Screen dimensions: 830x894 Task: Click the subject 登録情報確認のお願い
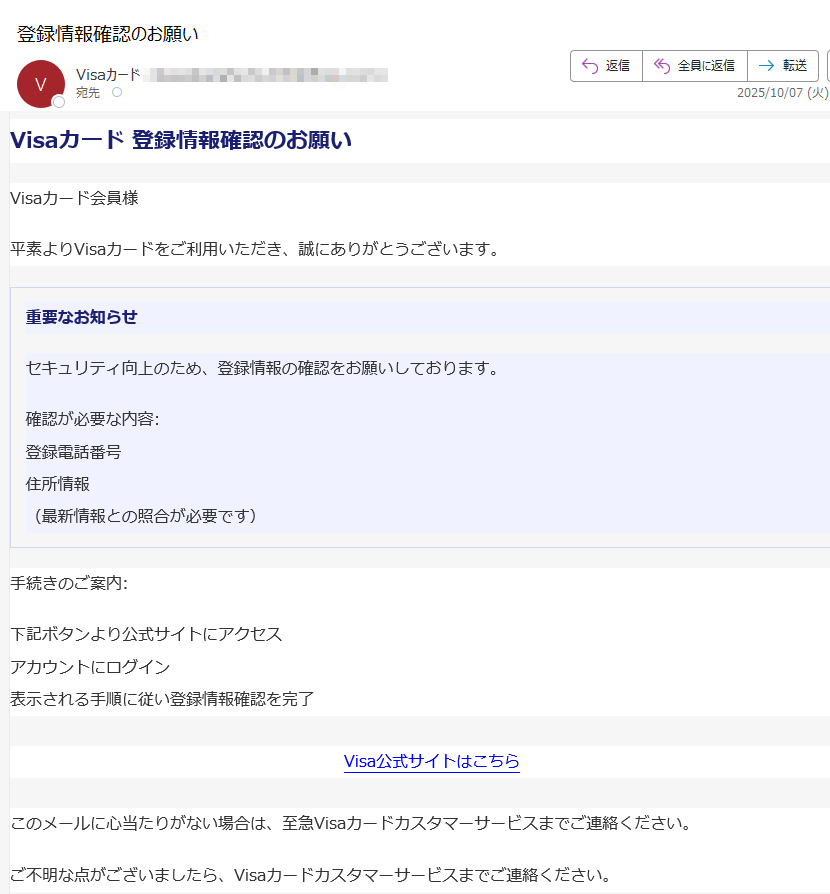(x=105, y=33)
